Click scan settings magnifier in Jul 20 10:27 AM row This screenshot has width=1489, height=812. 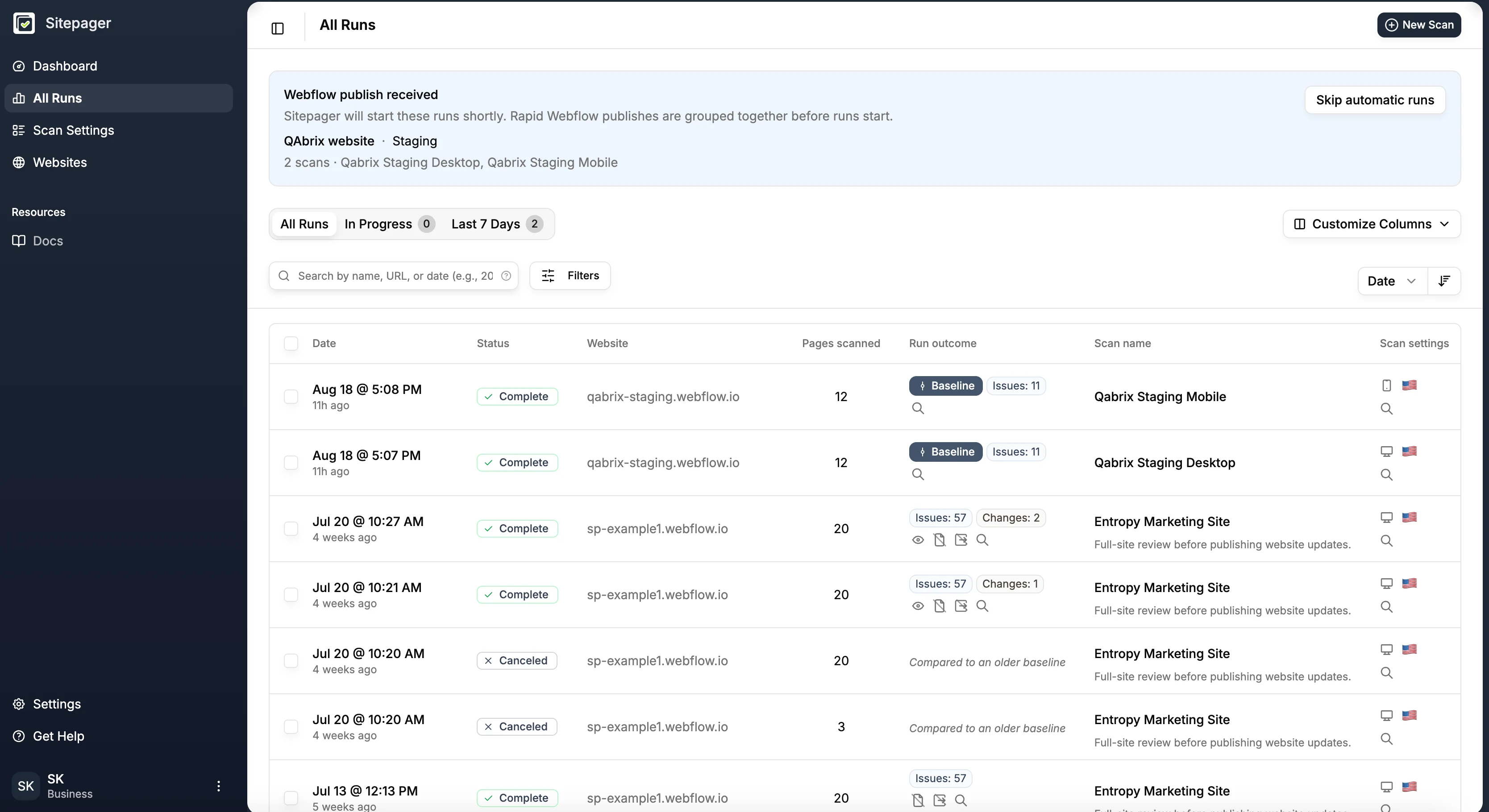1386,540
